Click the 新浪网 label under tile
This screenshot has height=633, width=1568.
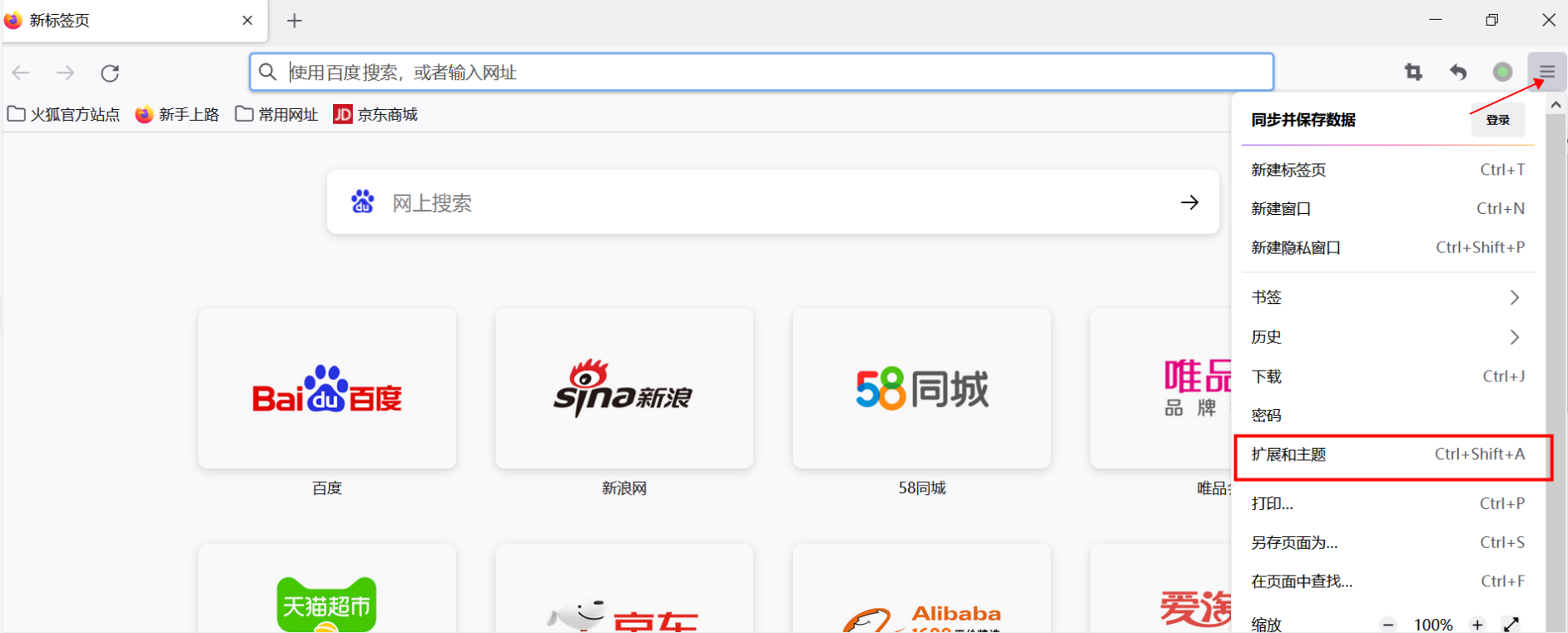(624, 488)
